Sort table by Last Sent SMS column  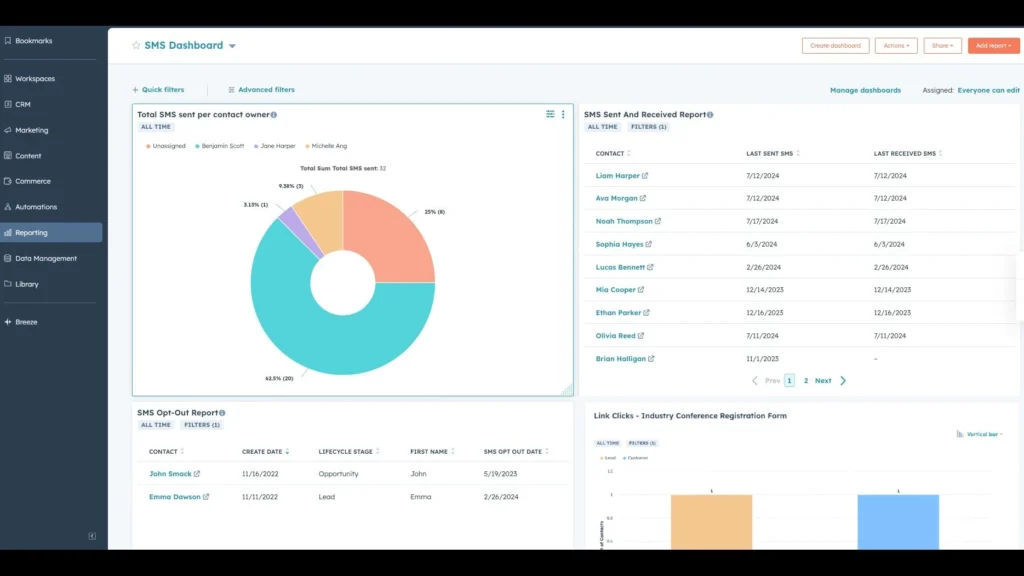(772, 154)
